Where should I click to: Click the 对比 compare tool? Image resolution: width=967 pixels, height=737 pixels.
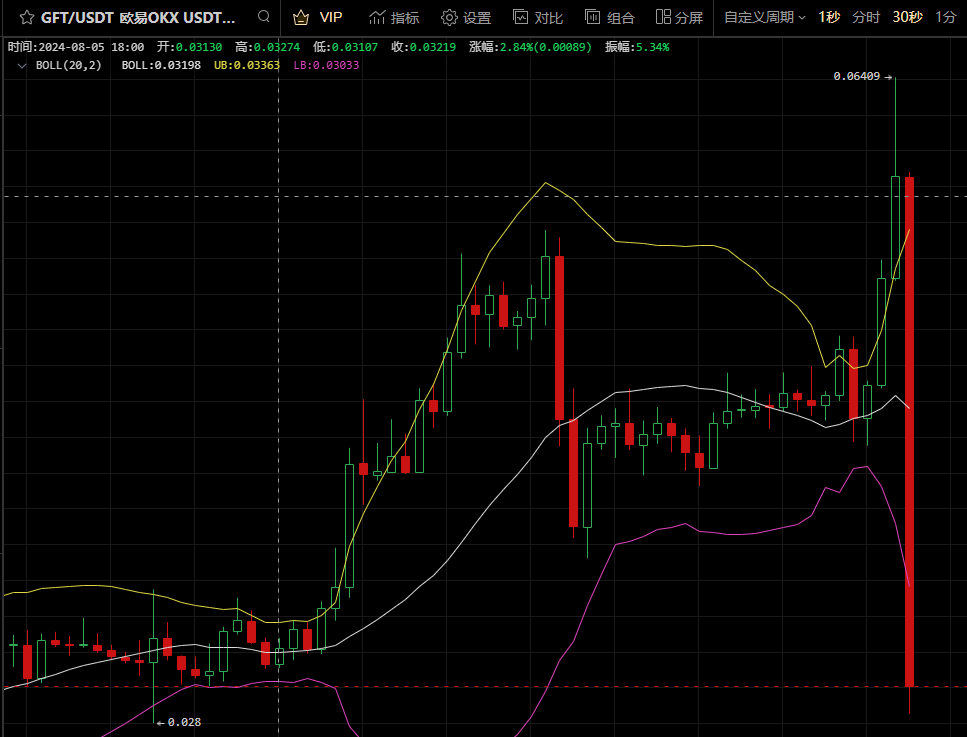(538, 17)
